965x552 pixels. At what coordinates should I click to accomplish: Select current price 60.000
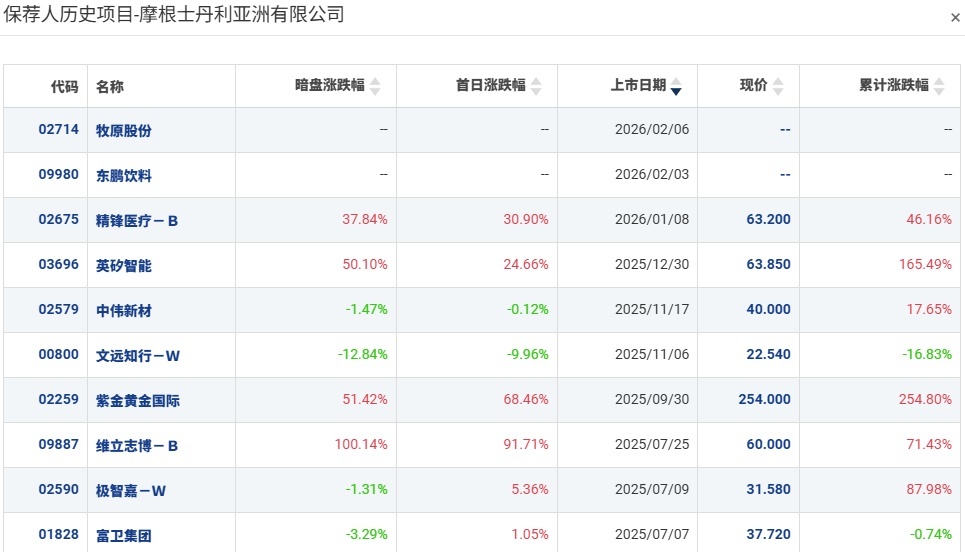(x=768, y=444)
